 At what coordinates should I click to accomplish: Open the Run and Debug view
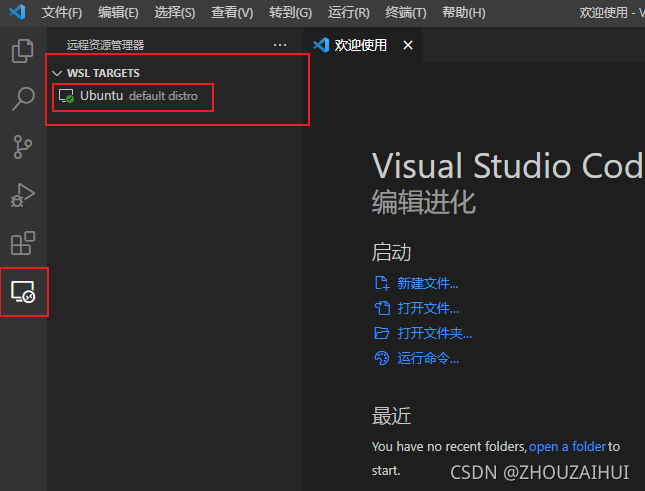click(23, 195)
